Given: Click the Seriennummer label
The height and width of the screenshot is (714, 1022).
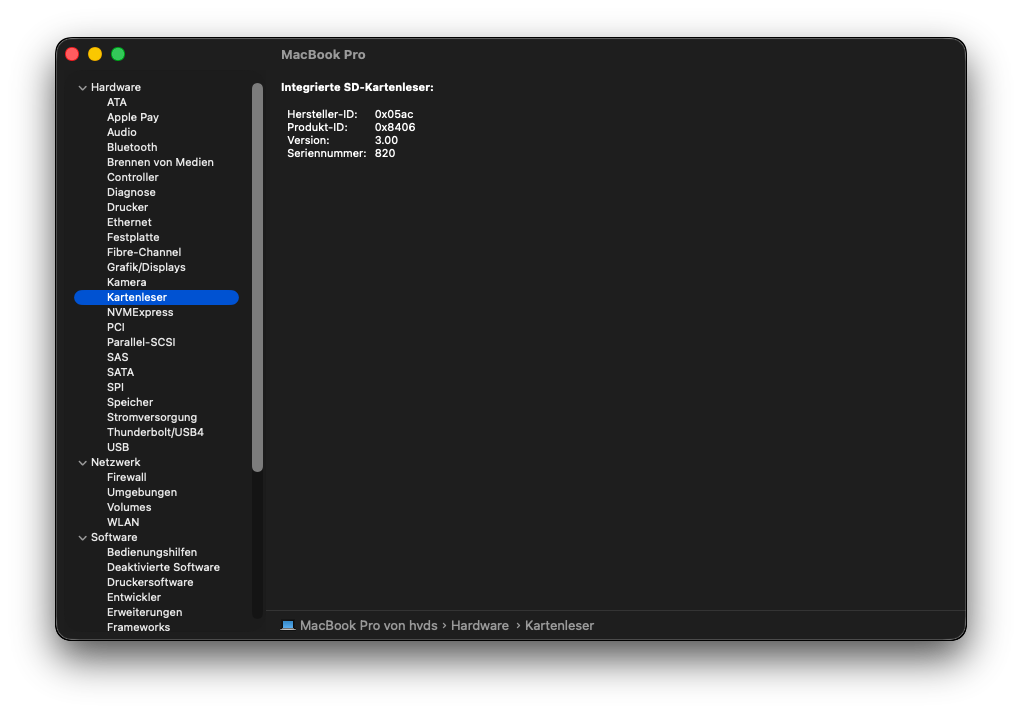Looking at the screenshot, I should click(327, 153).
